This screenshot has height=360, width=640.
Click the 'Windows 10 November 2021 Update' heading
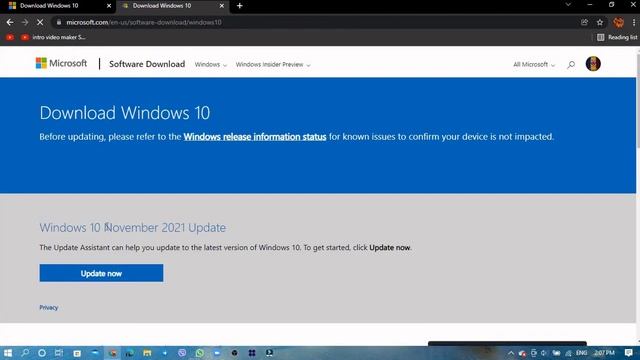coord(132,227)
